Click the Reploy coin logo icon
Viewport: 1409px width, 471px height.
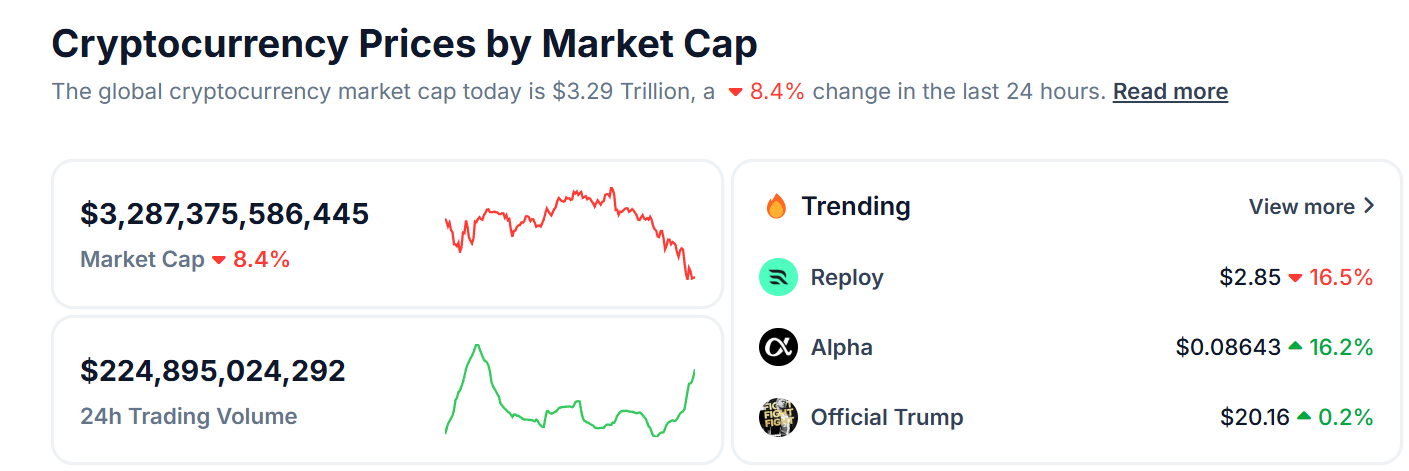point(778,277)
